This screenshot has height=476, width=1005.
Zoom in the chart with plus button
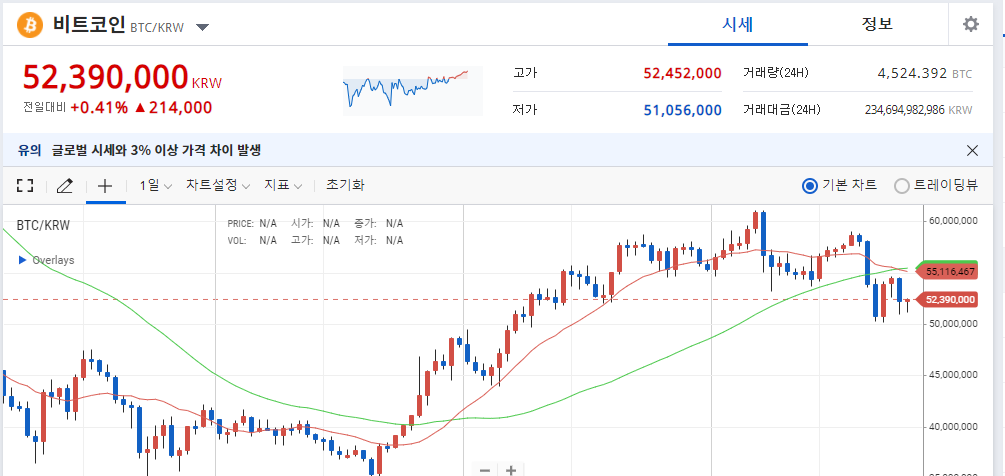[511, 469]
